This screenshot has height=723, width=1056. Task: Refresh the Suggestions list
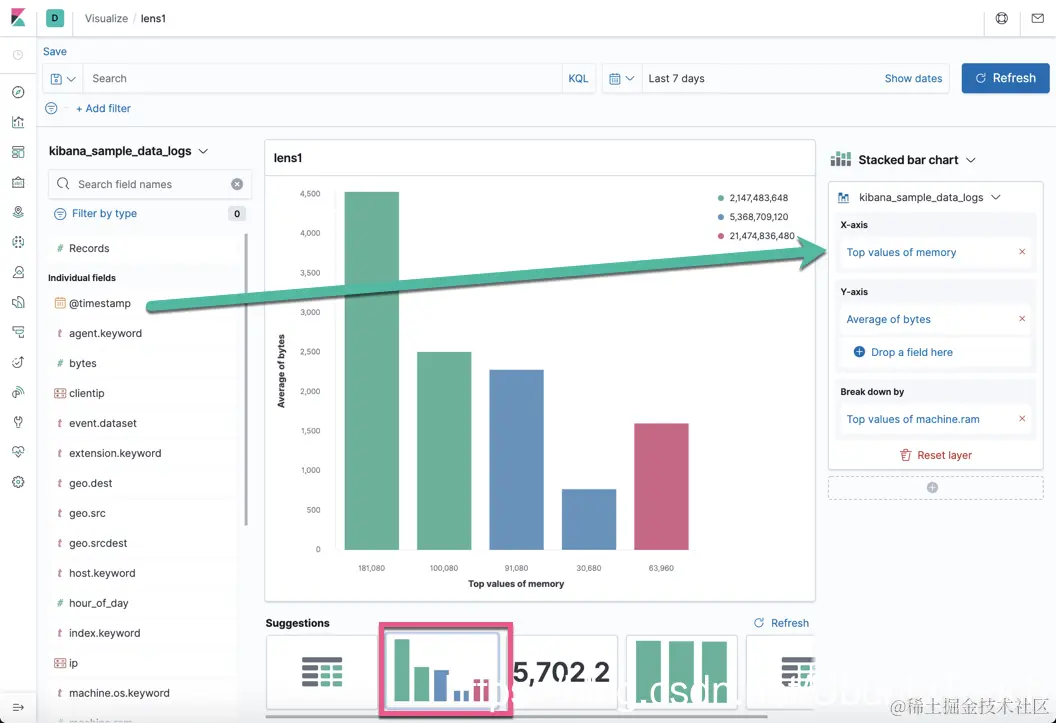tap(781, 623)
